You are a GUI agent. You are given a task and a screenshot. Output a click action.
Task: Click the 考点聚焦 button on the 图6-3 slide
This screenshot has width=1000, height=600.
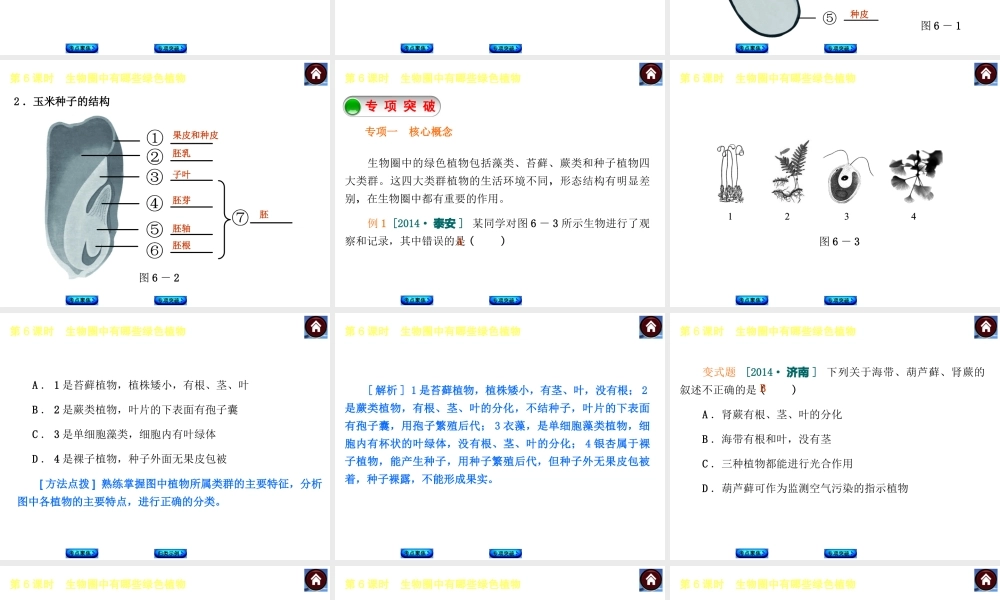click(751, 300)
